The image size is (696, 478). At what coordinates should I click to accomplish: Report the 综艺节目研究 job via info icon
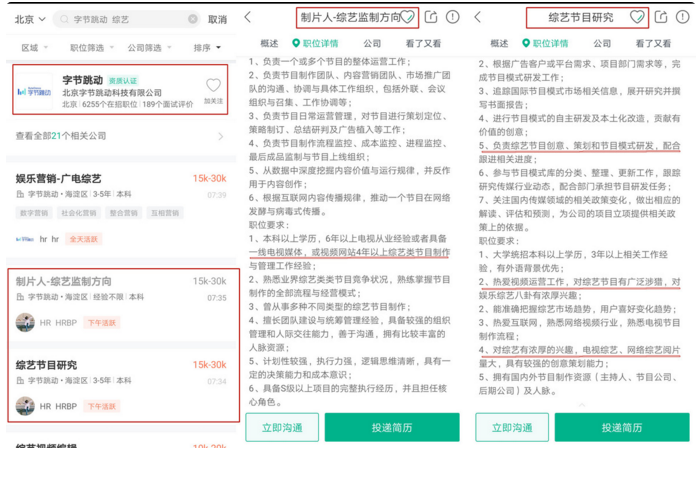coord(682,17)
